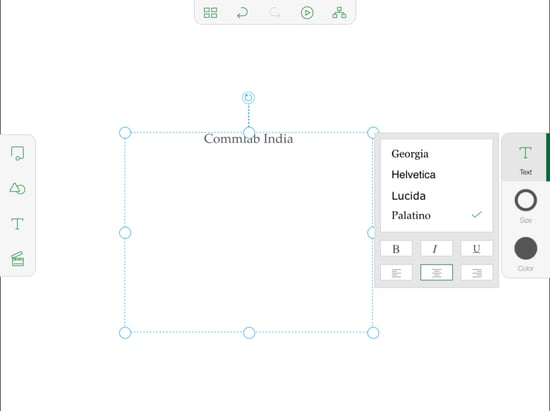Click the top-left corner handle
Image resolution: width=550 pixels, height=411 pixels.
coord(125,133)
